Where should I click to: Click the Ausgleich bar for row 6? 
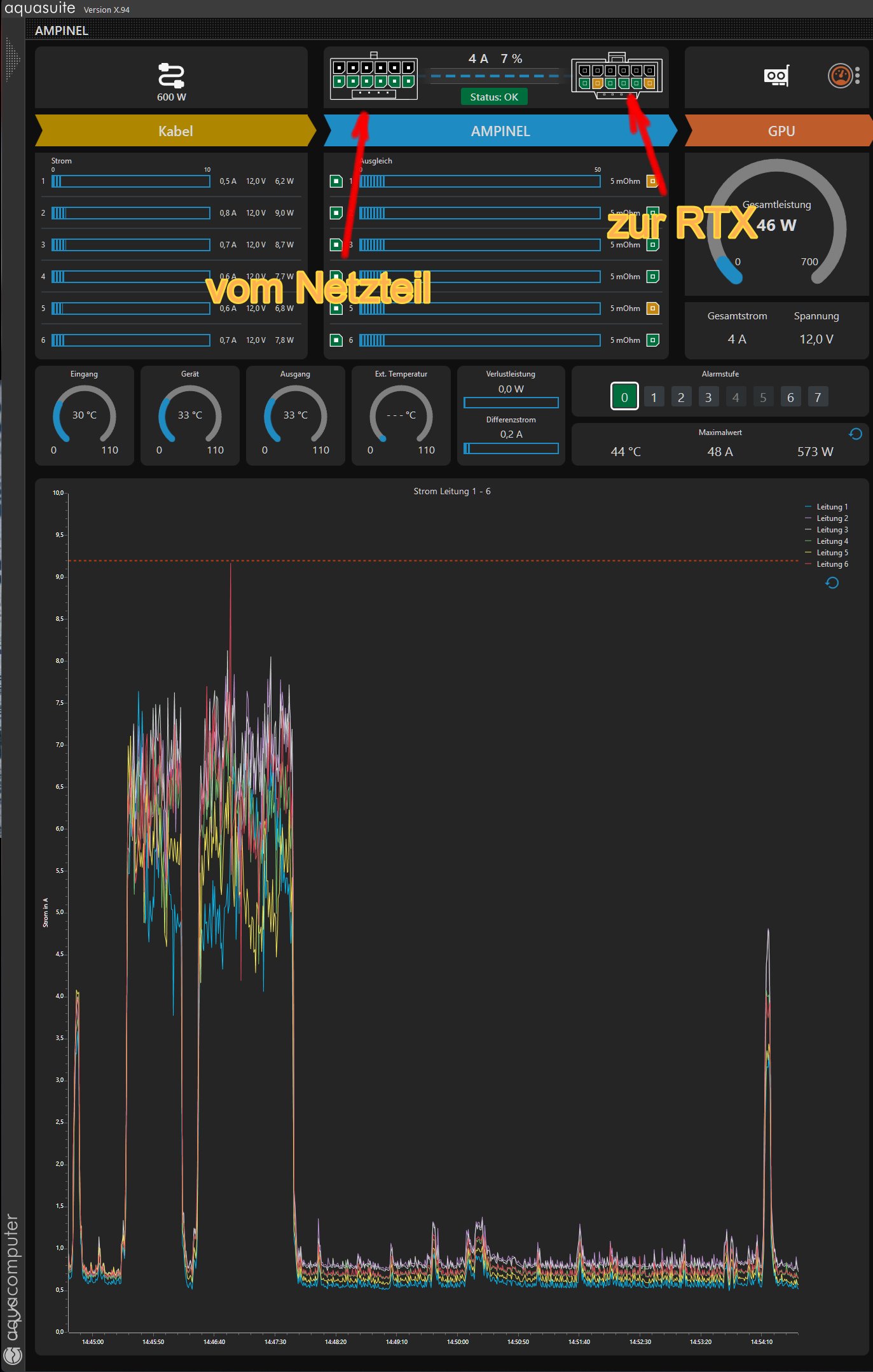tap(480, 340)
